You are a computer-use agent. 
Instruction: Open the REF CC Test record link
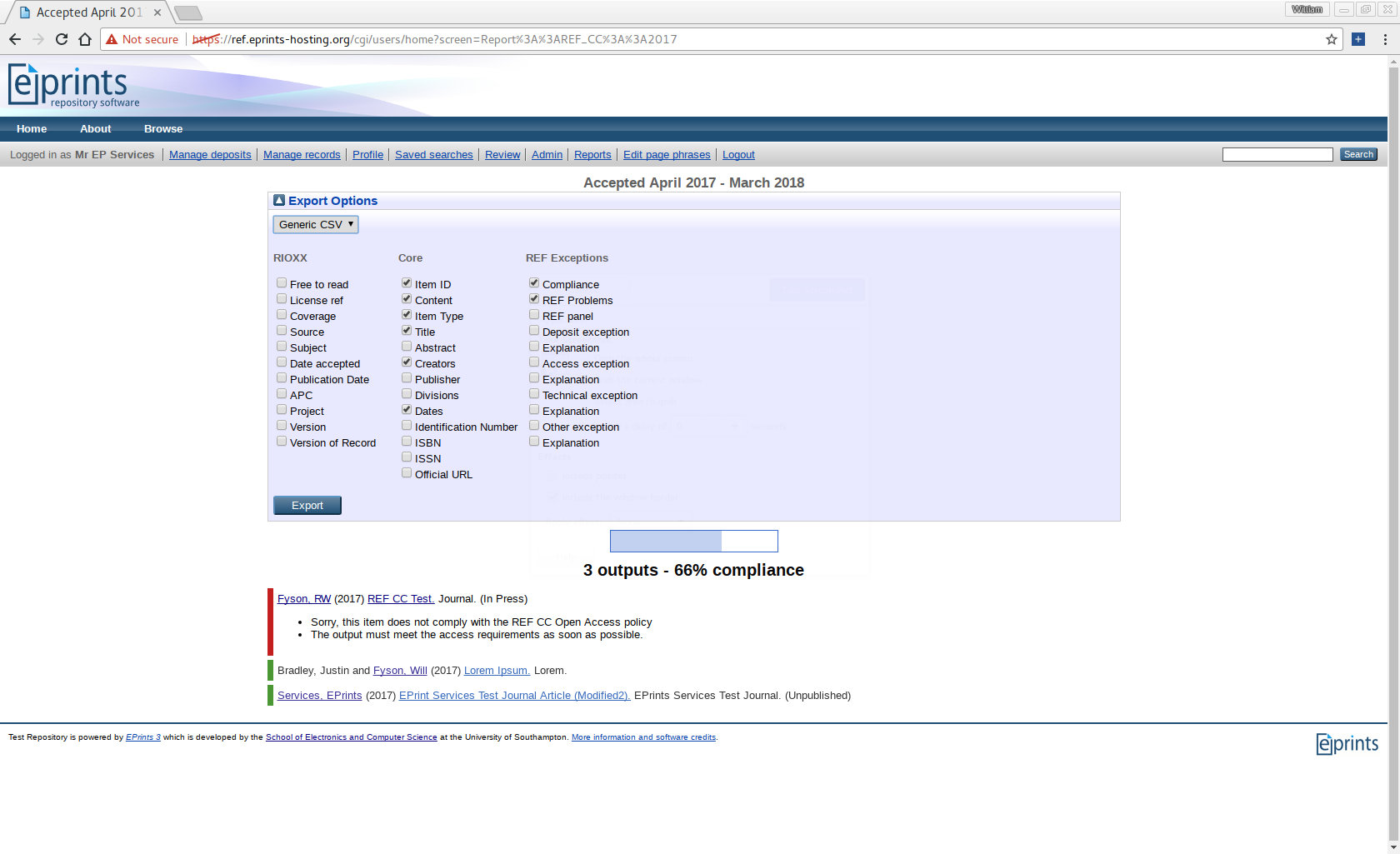[400, 599]
